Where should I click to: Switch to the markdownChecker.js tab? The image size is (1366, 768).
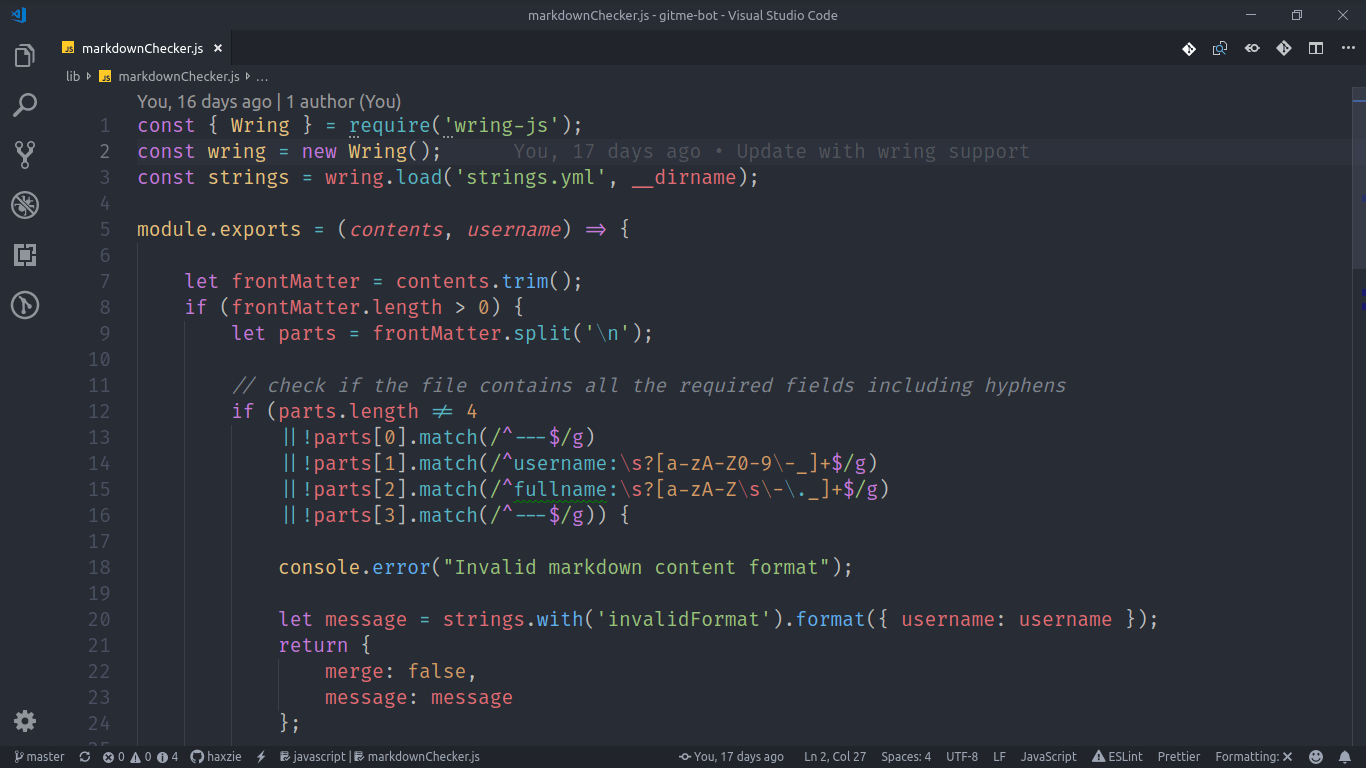(x=143, y=47)
